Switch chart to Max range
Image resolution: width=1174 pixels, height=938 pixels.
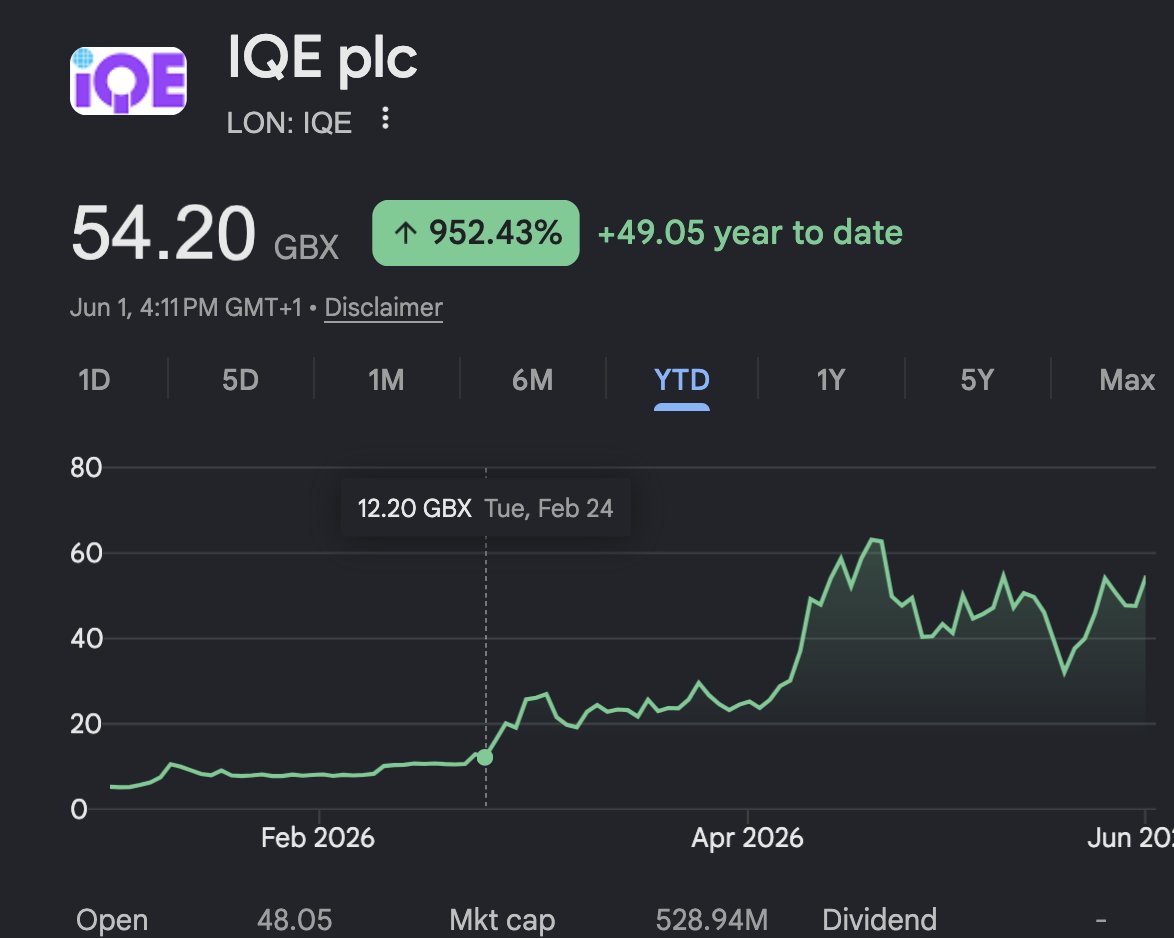click(1127, 380)
